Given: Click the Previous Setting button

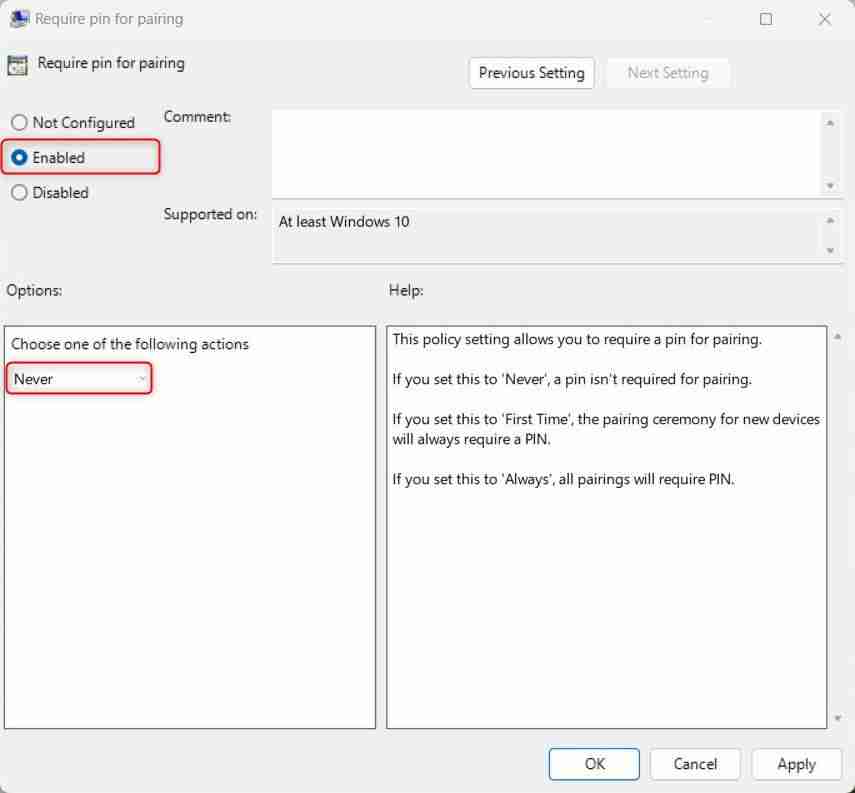Looking at the screenshot, I should 531,72.
